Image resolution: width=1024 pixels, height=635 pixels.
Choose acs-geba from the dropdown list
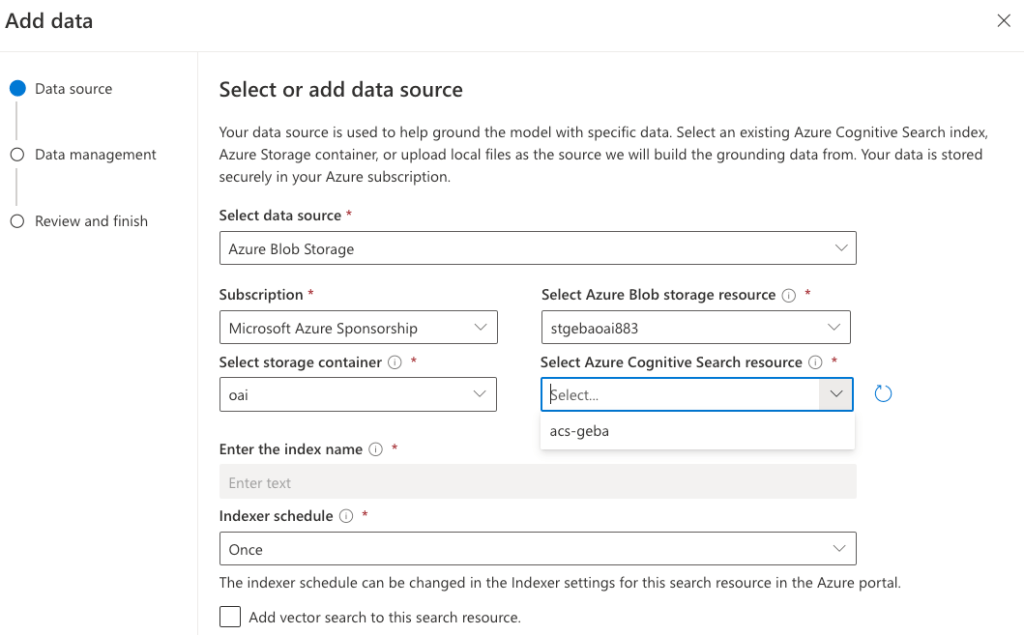point(580,431)
